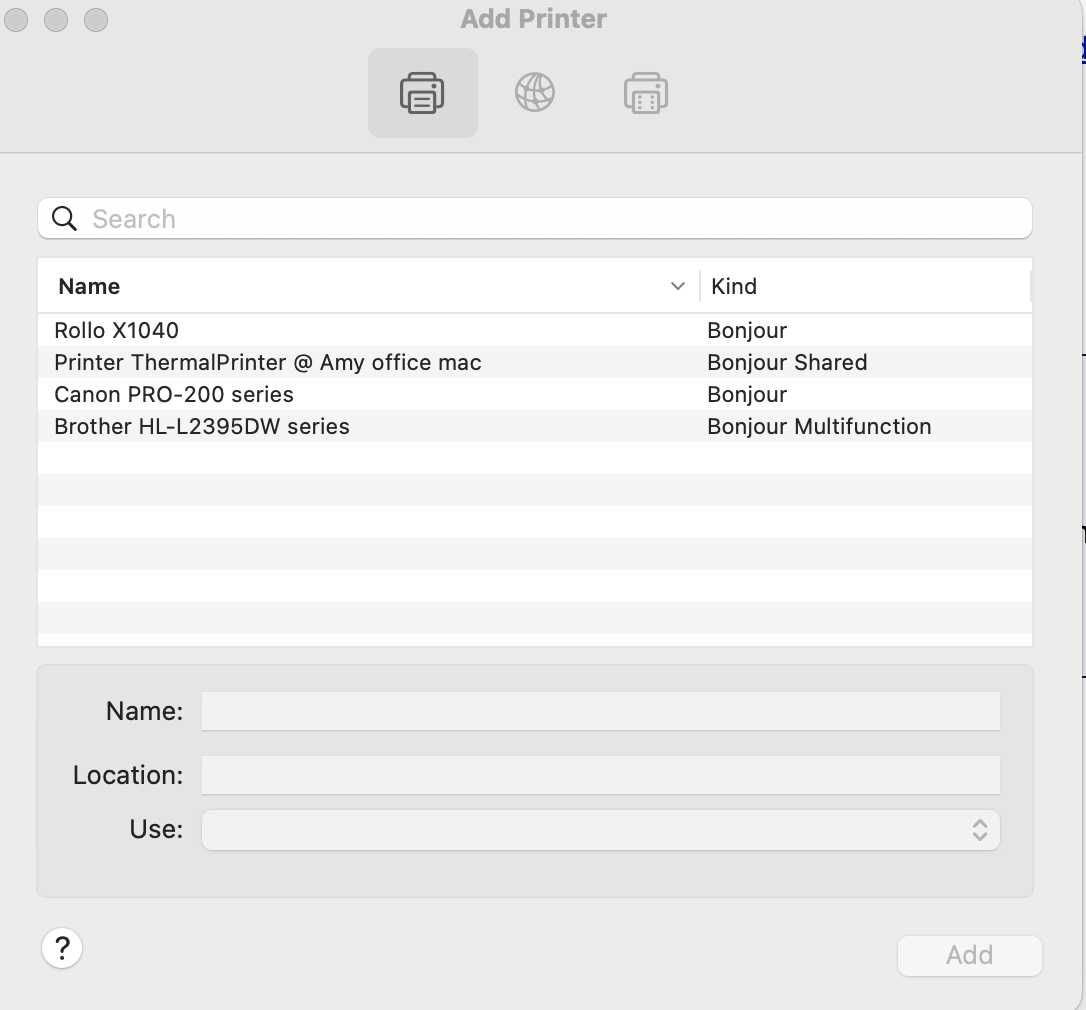The width and height of the screenshot is (1086, 1010).
Task: Choose the Canon PRO-200 series printer
Action: pos(174,395)
